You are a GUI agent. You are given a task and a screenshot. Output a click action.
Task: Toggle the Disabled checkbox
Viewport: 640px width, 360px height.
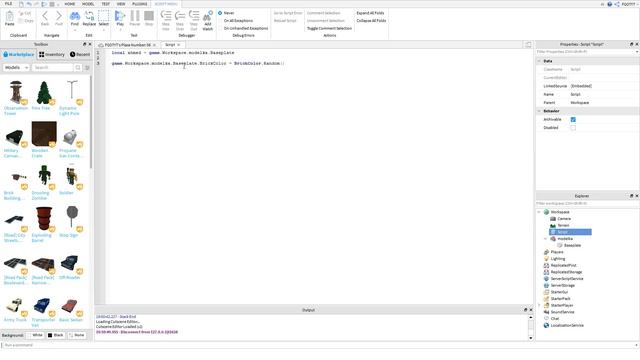click(x=573, y=128)
